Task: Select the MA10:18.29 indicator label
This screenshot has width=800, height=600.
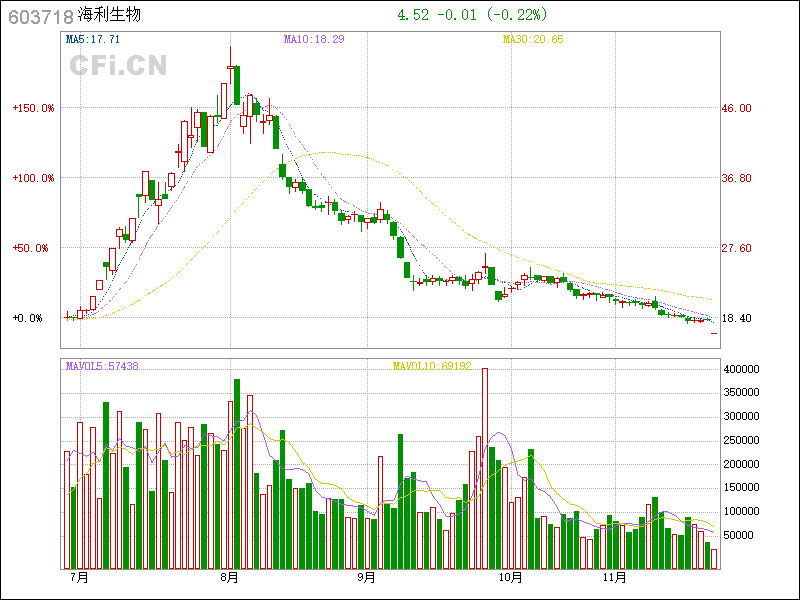Action: 314,39
